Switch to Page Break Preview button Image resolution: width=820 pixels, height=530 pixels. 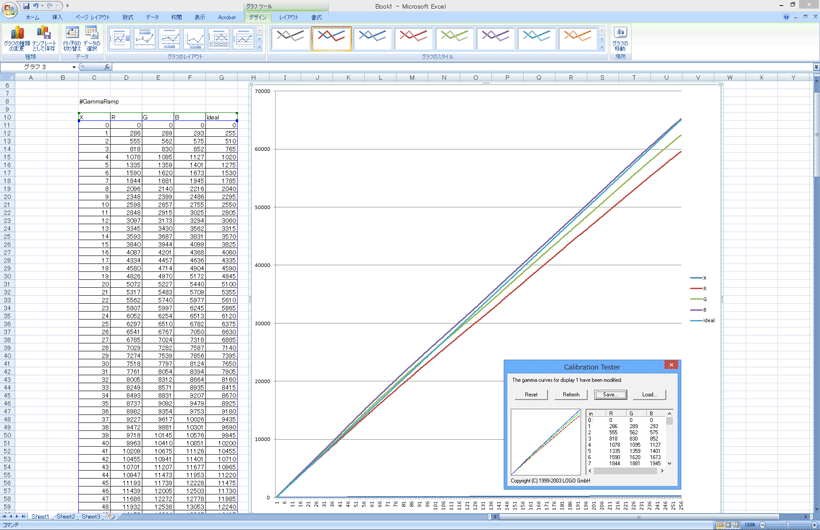[736, 525]
